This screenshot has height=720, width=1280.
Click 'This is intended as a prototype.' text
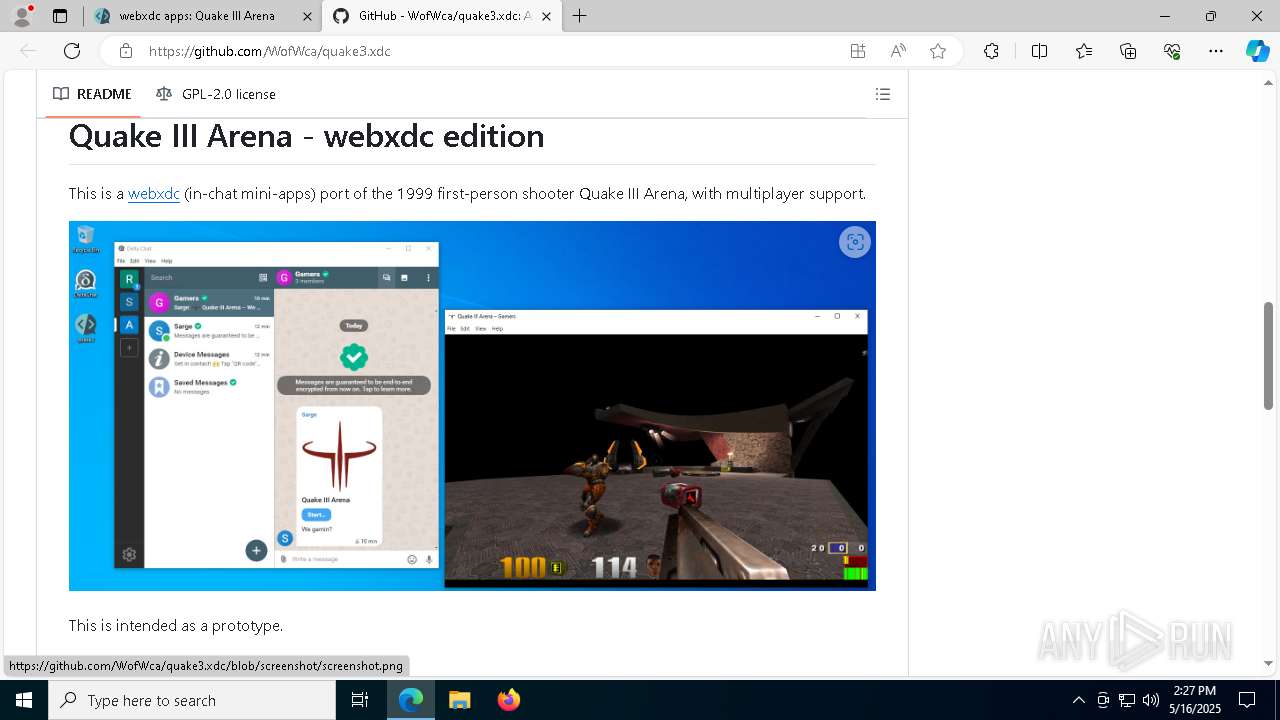(x=176, y=626)
